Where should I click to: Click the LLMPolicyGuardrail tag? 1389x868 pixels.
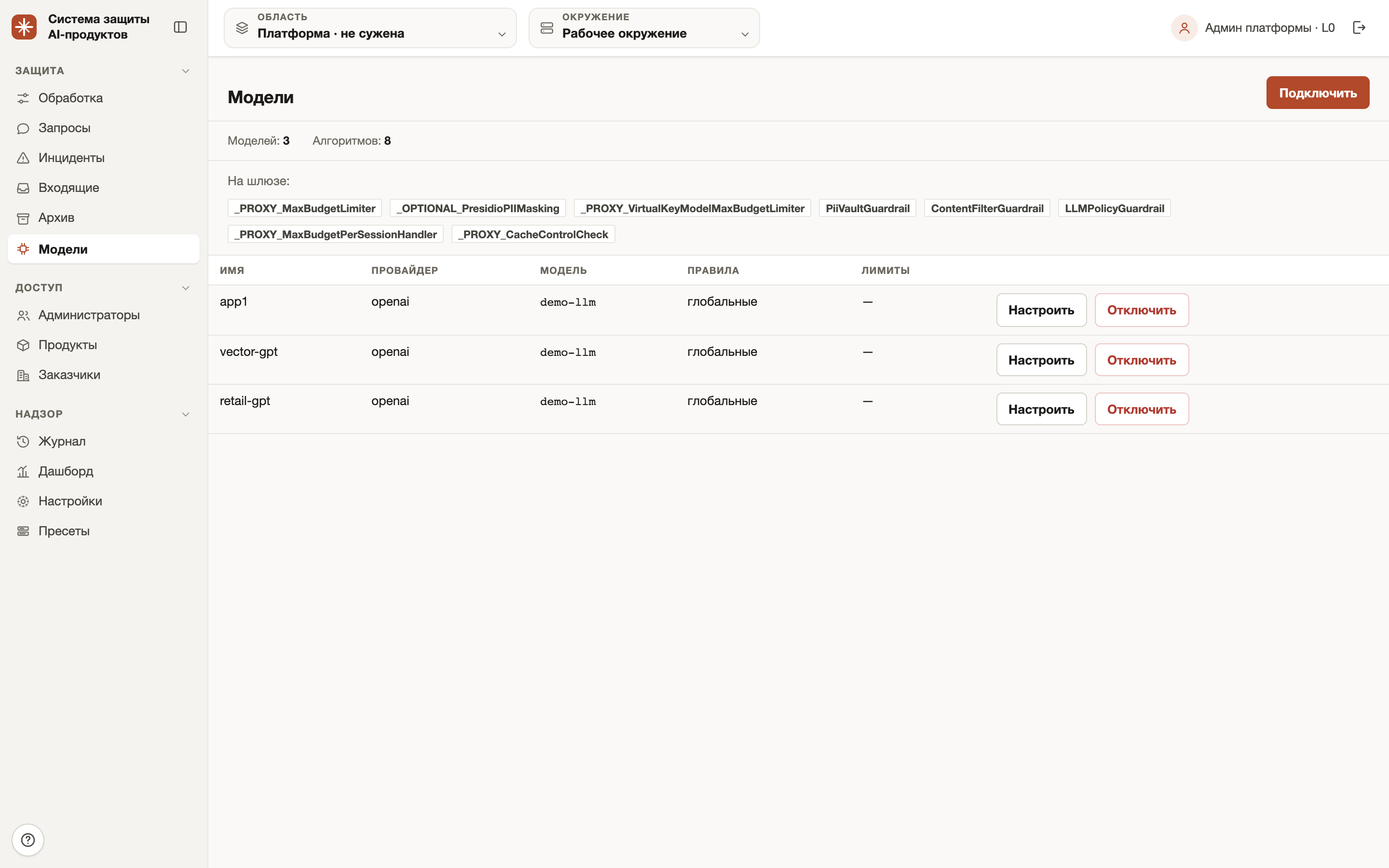[1115, 208]
